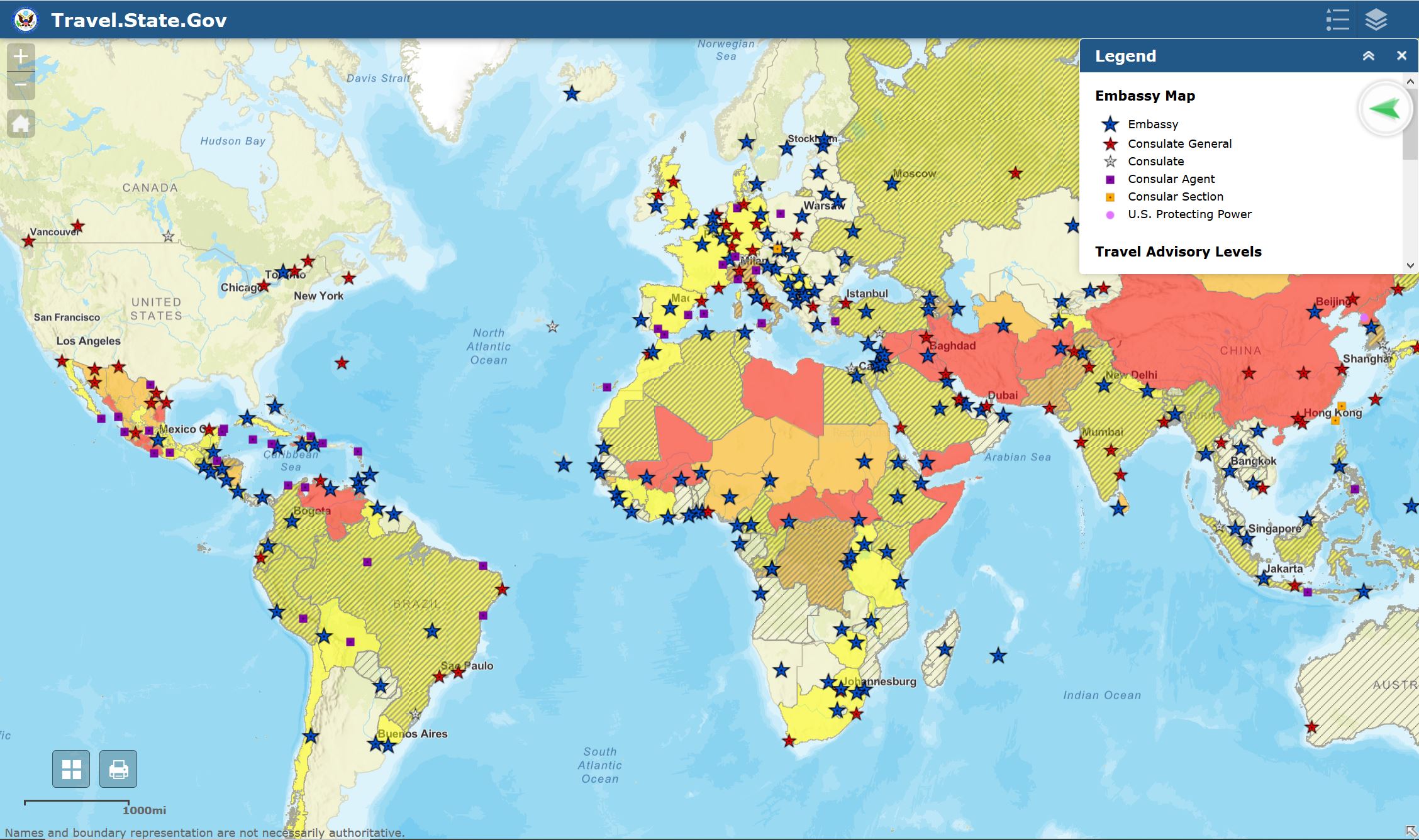This screenshot has height=840, width=1419.
Task: Click the Consulate General legend entry
Action: coord(1179,143)
